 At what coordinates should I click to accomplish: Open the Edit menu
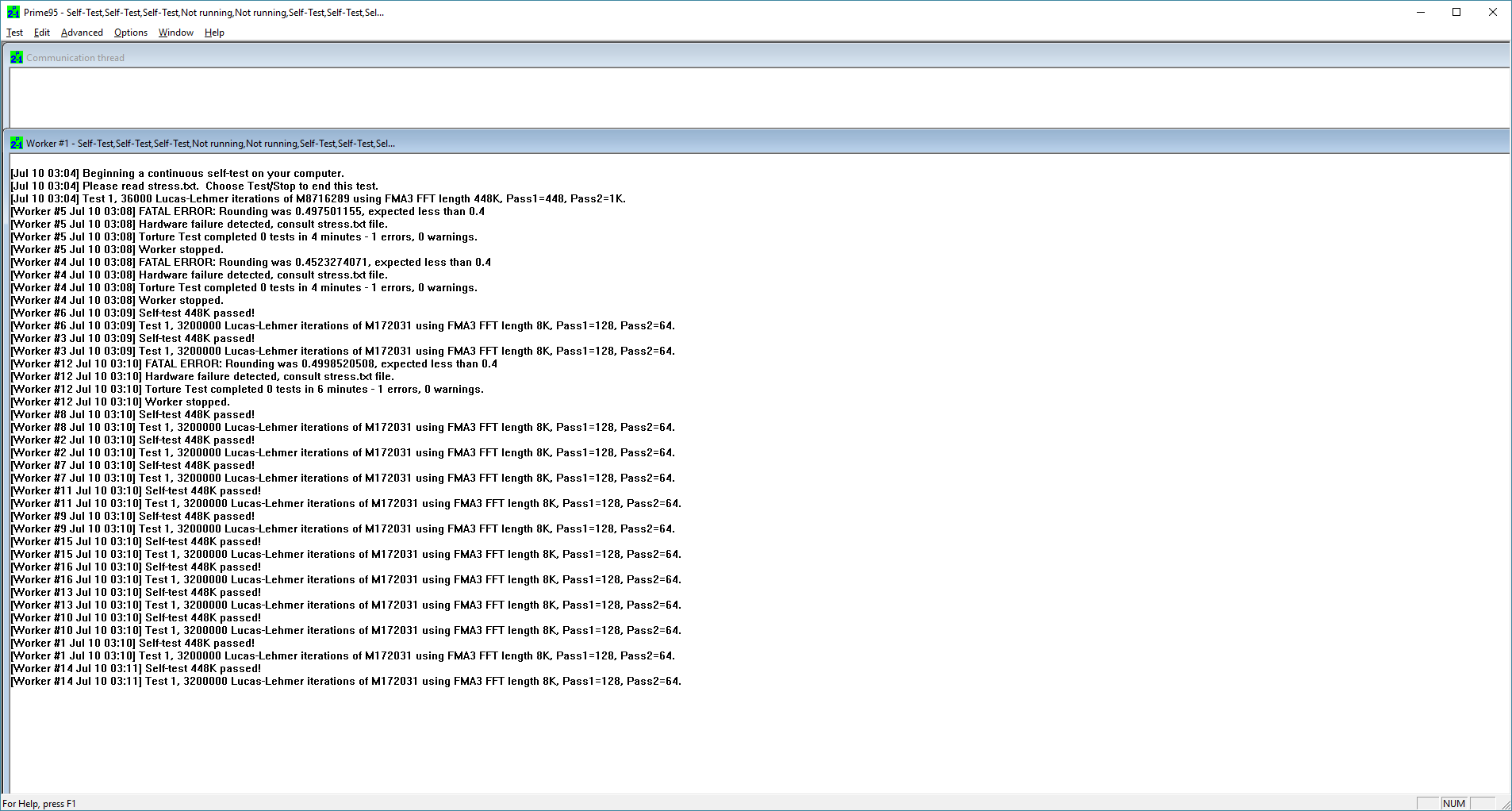tap(42, 33)
